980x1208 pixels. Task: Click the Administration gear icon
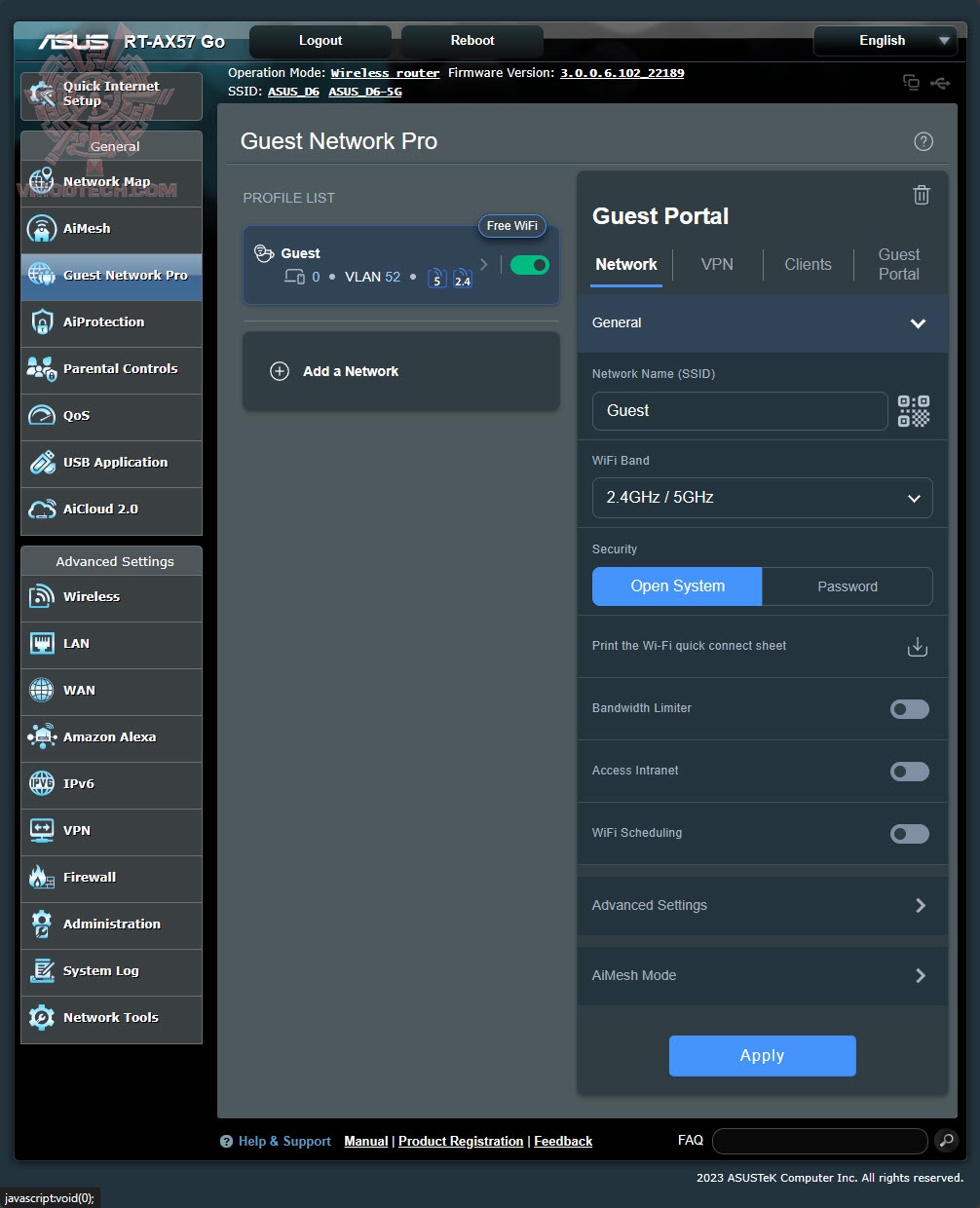point(42,924)
